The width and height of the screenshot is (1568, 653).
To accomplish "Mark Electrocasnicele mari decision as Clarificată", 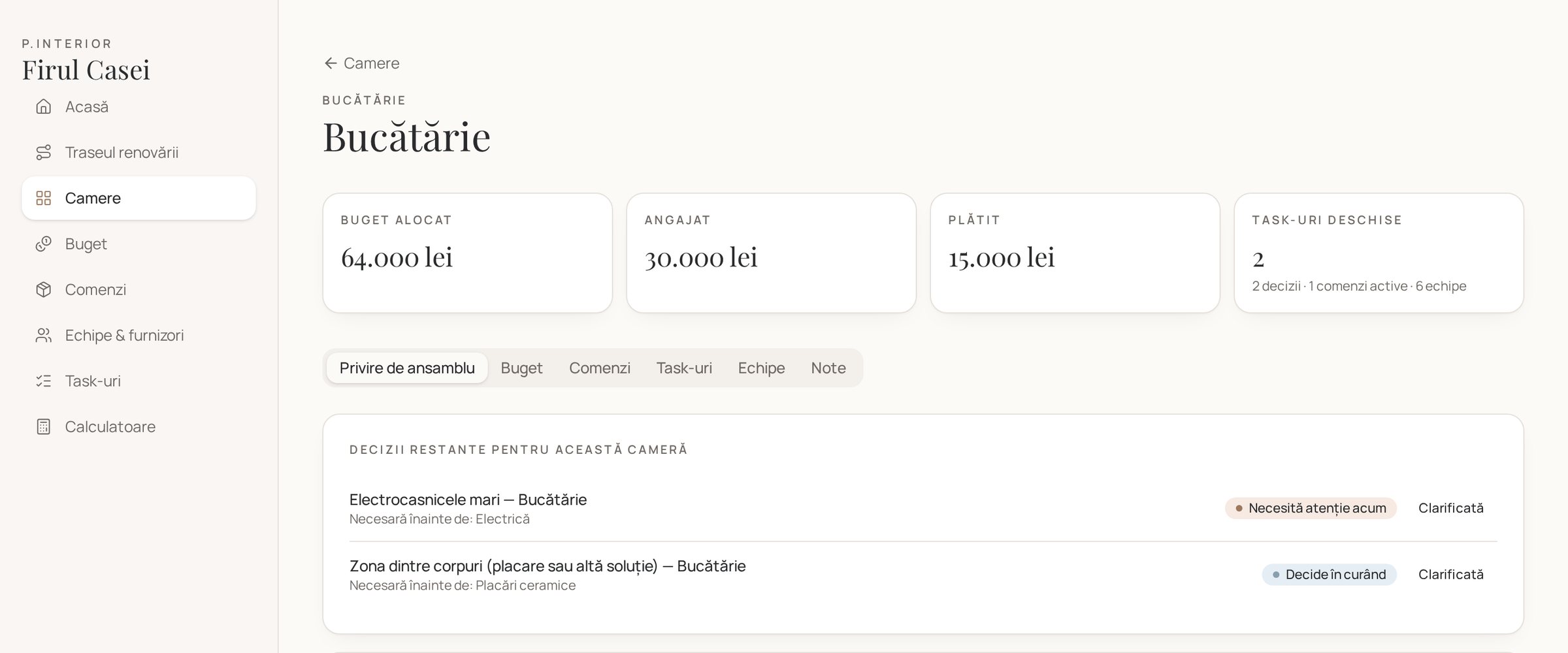I will [1450, 508].
